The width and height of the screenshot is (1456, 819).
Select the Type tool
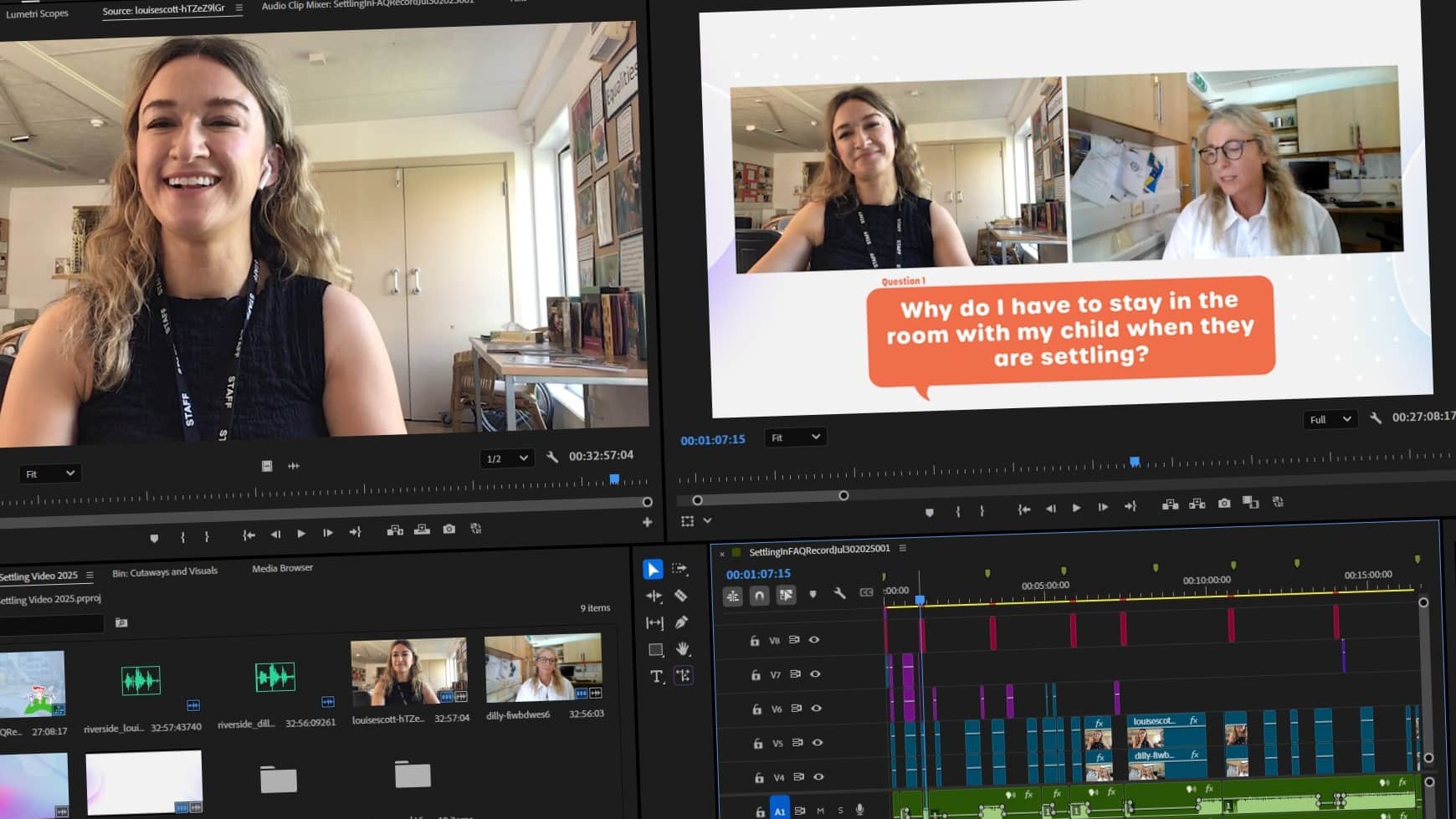coord(656,677)
